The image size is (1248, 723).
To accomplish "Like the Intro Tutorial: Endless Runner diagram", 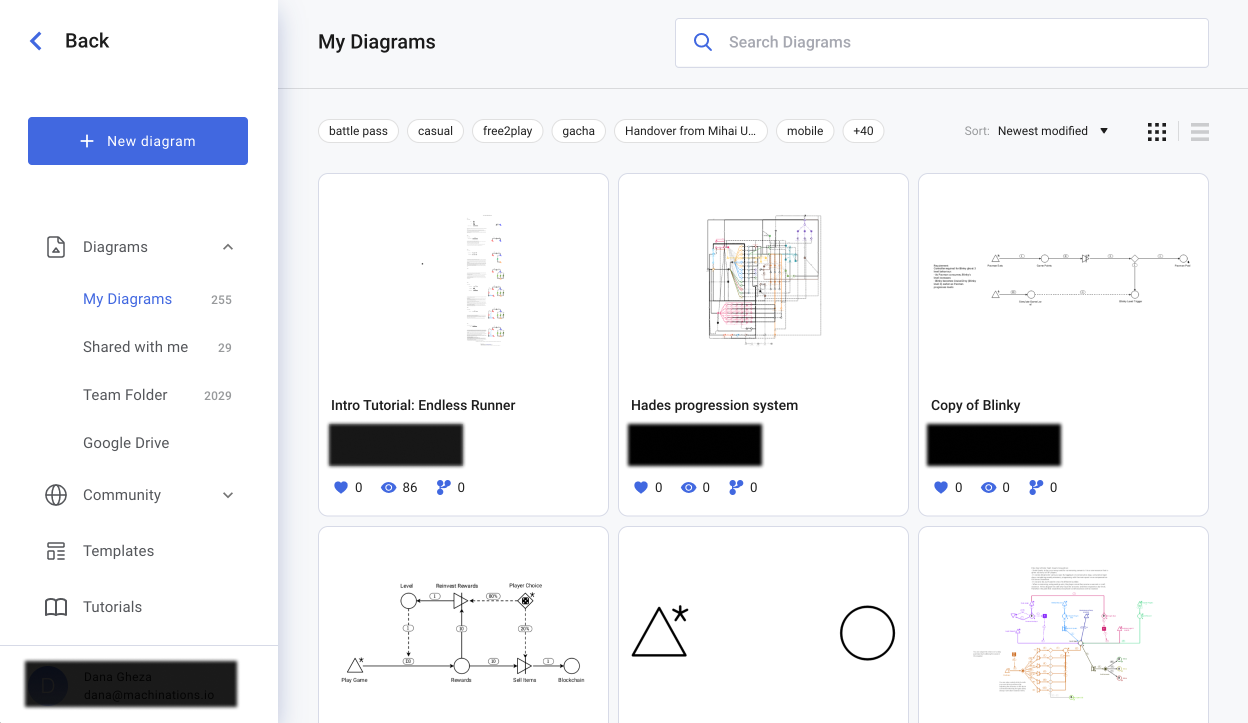I will tap(341, 488).
